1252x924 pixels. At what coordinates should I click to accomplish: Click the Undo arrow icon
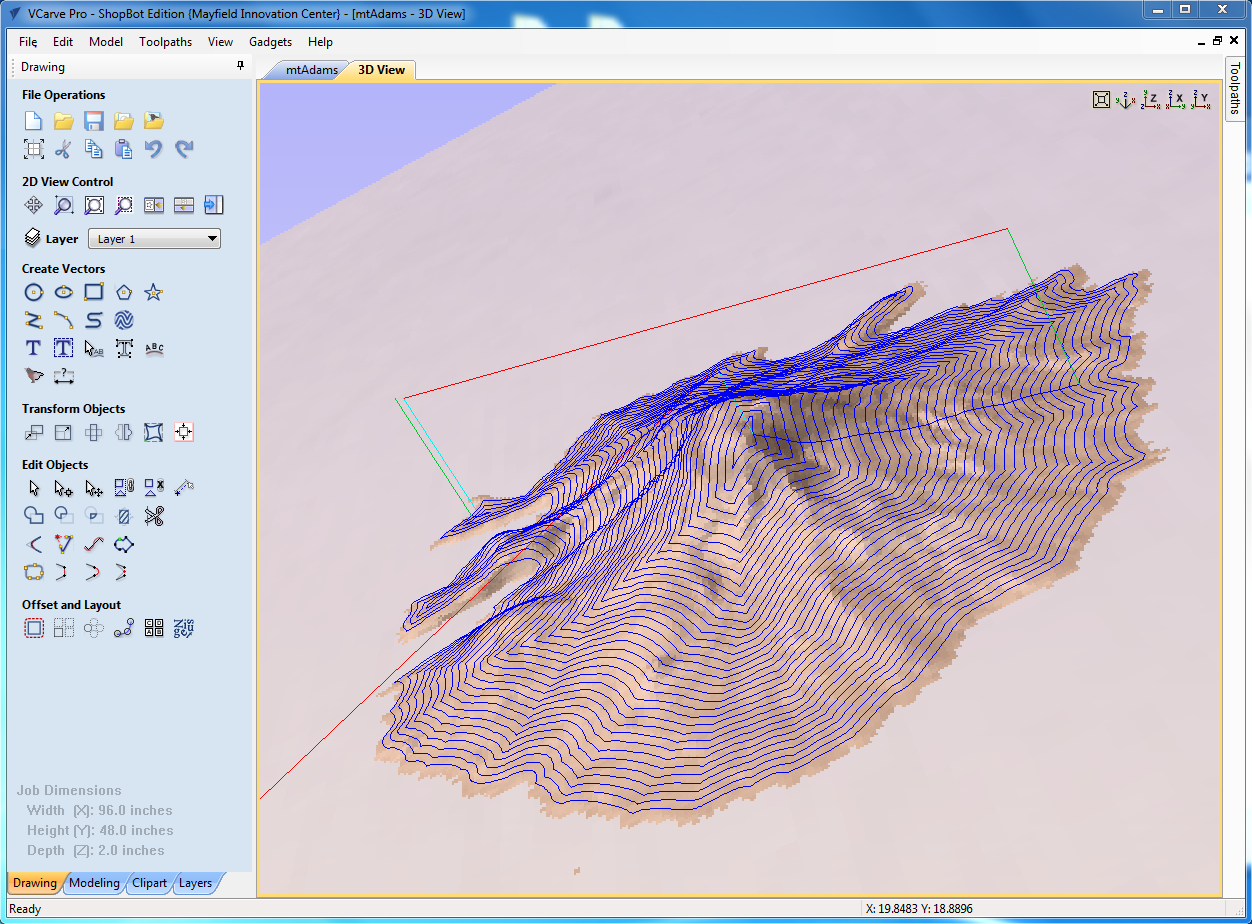pyautogui.click(x=153, y=149)
